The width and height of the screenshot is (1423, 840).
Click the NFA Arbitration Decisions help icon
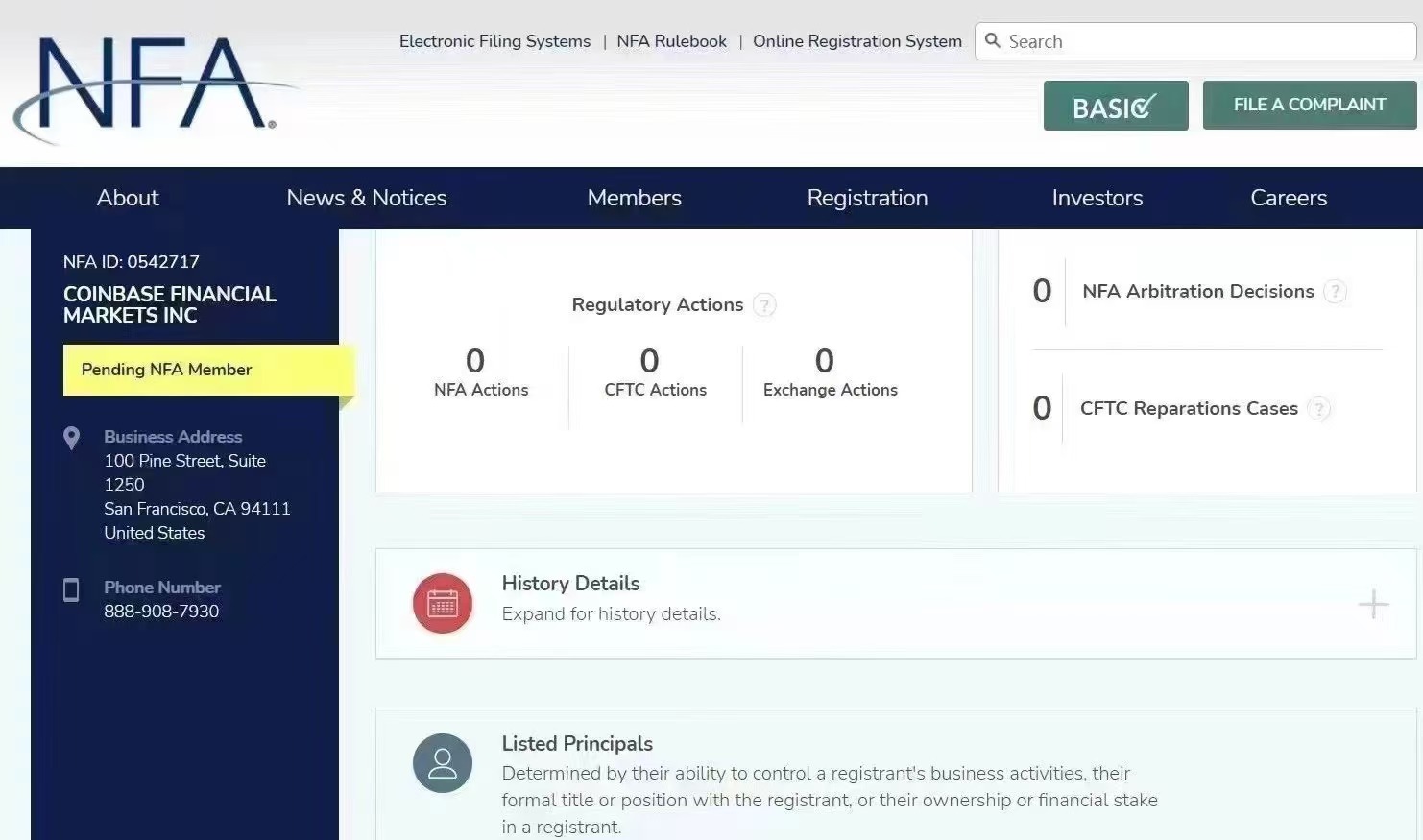(x=1335, y=292)
